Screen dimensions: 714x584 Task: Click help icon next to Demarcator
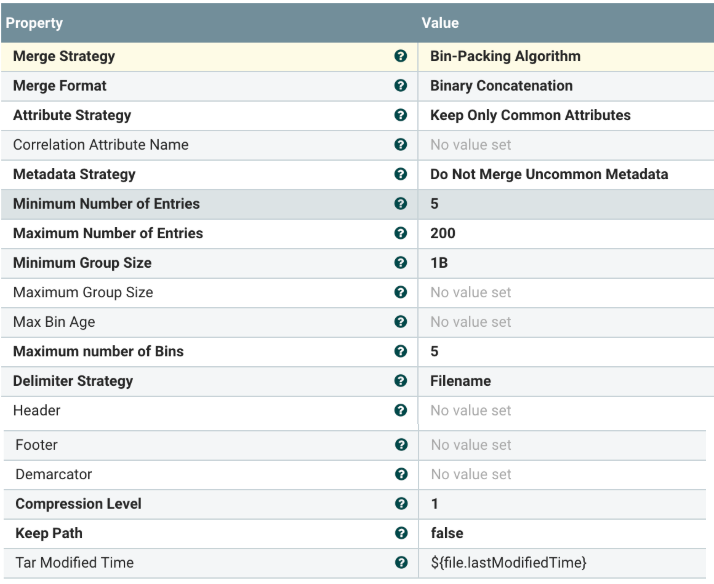coord(400,475)
